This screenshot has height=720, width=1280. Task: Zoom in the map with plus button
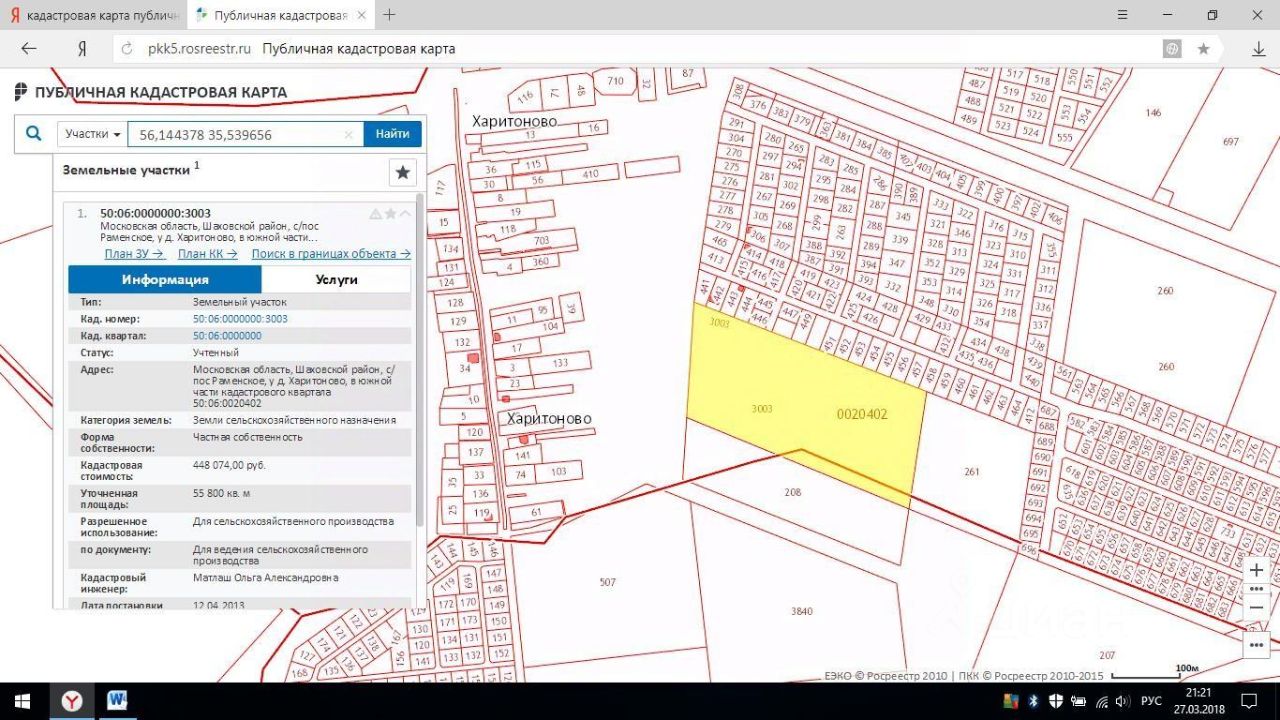coord(1256,570)
